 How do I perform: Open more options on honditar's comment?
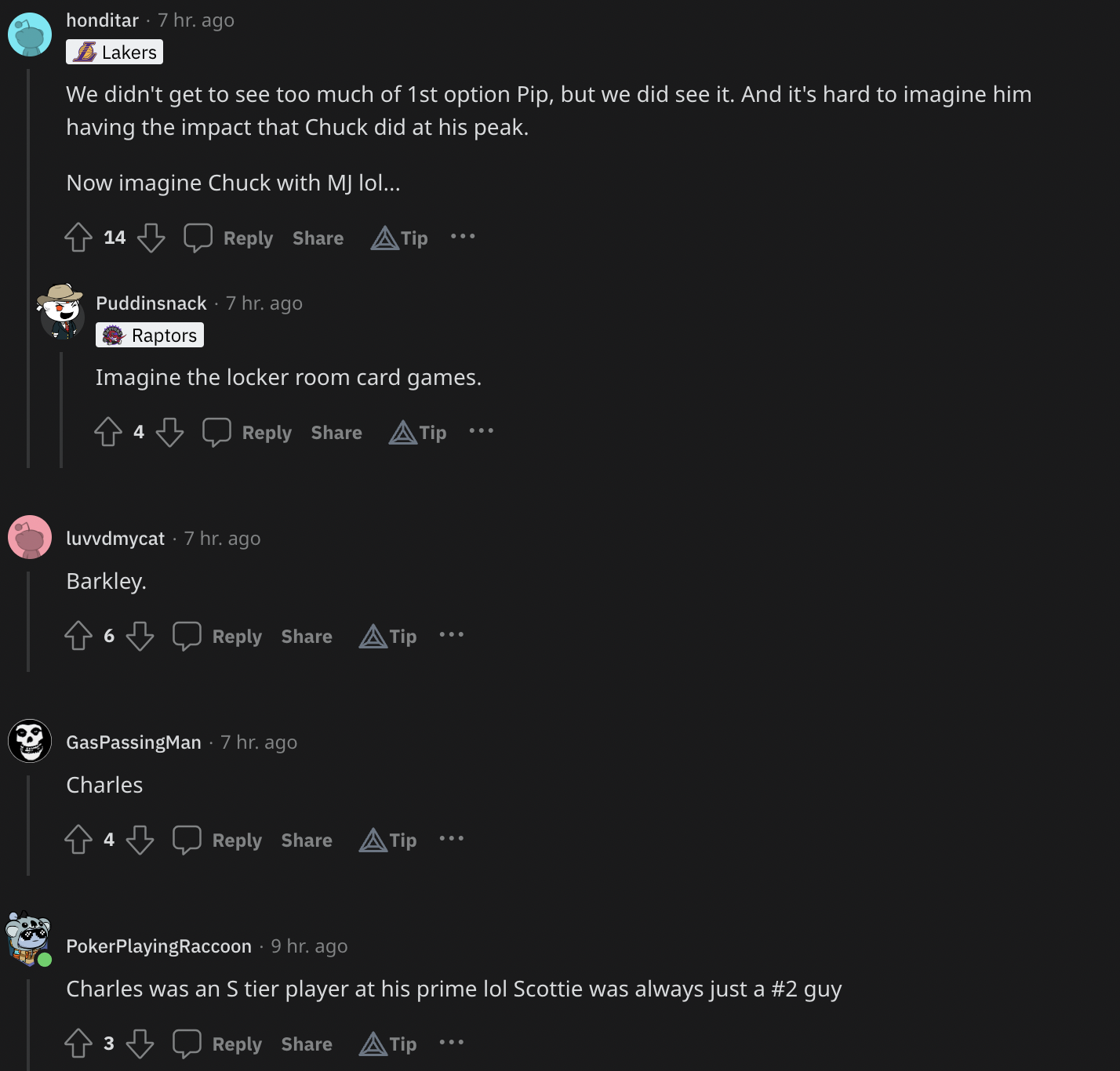[x=463, y=237]
